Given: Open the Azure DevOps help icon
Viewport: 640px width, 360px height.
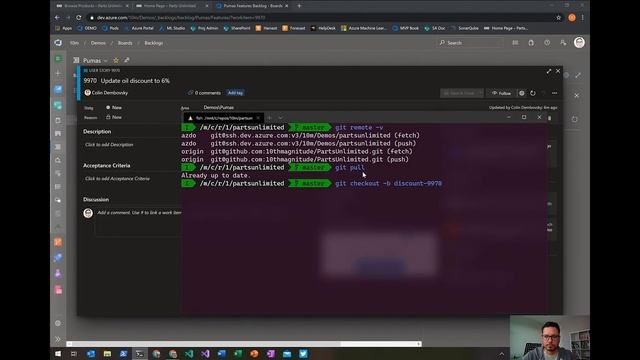Looking at the screenshot, I should pos(547,42).
